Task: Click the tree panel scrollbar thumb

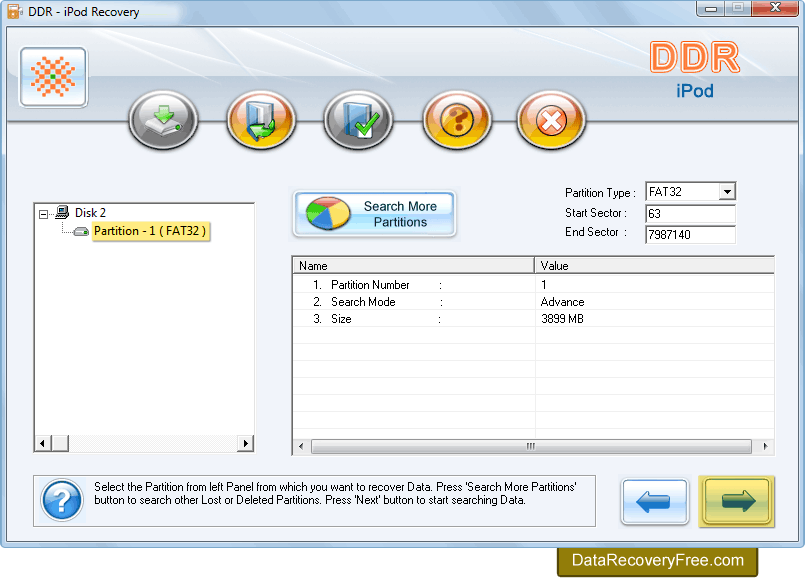Action: coord(60,443)
